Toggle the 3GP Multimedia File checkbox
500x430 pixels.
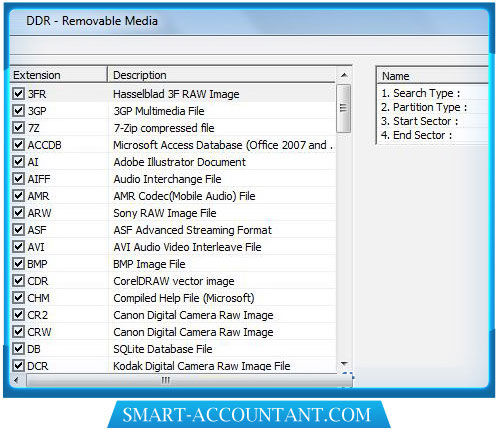coord(18,111)
